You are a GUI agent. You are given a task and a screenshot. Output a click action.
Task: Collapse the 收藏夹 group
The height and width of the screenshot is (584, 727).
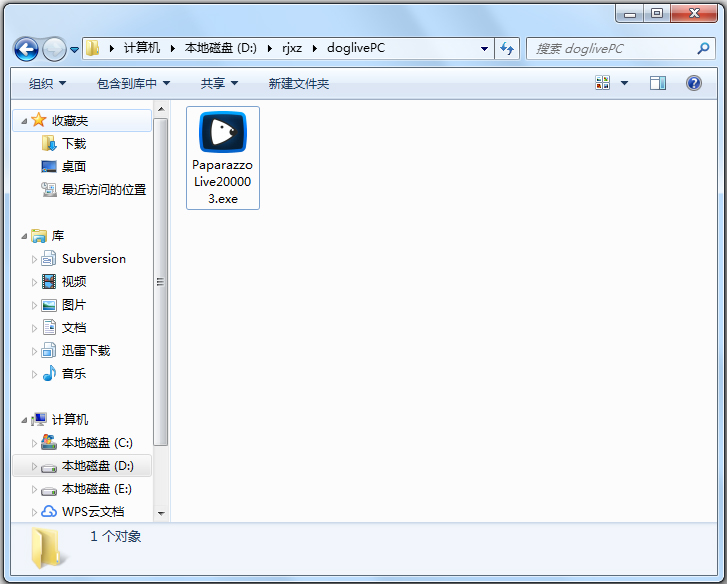click(x=24, y=121)
